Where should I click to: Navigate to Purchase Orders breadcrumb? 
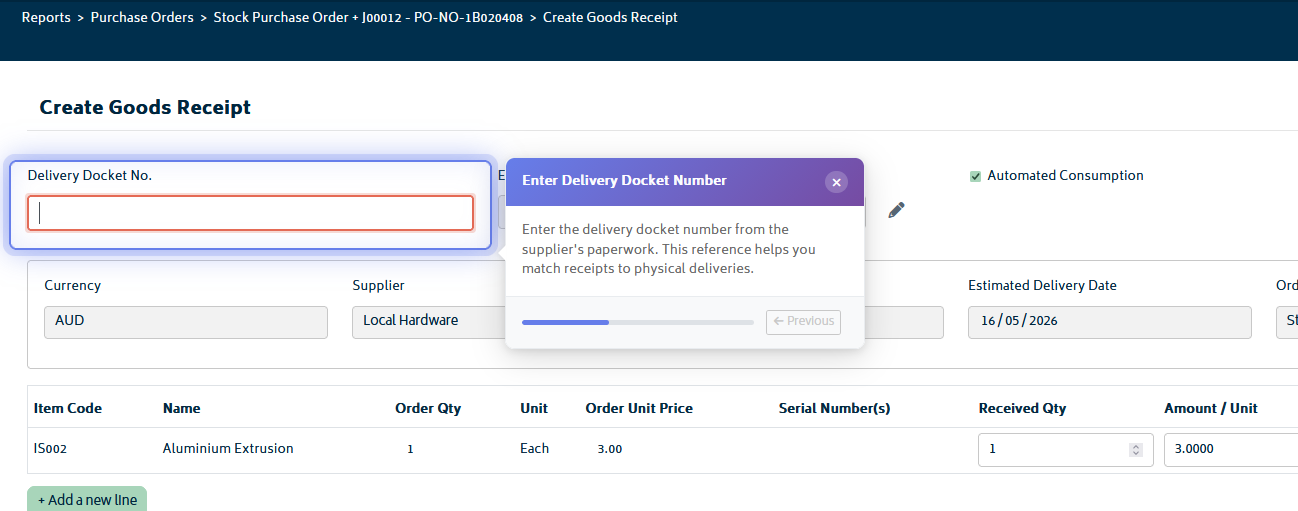click(142, 18)
